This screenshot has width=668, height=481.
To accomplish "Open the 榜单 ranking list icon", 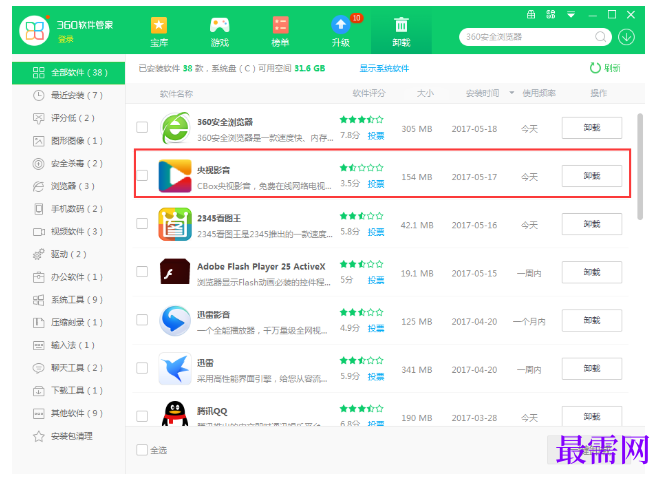I will [x=280, y=26].
